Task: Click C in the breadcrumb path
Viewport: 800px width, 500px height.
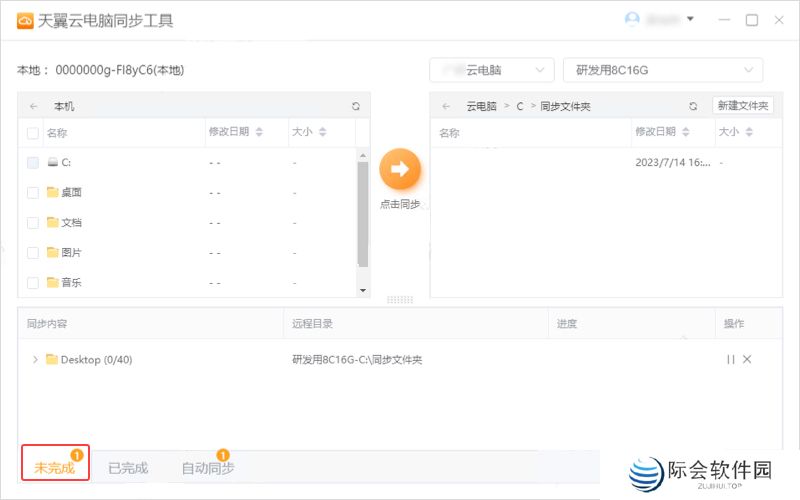Action: 520,106
